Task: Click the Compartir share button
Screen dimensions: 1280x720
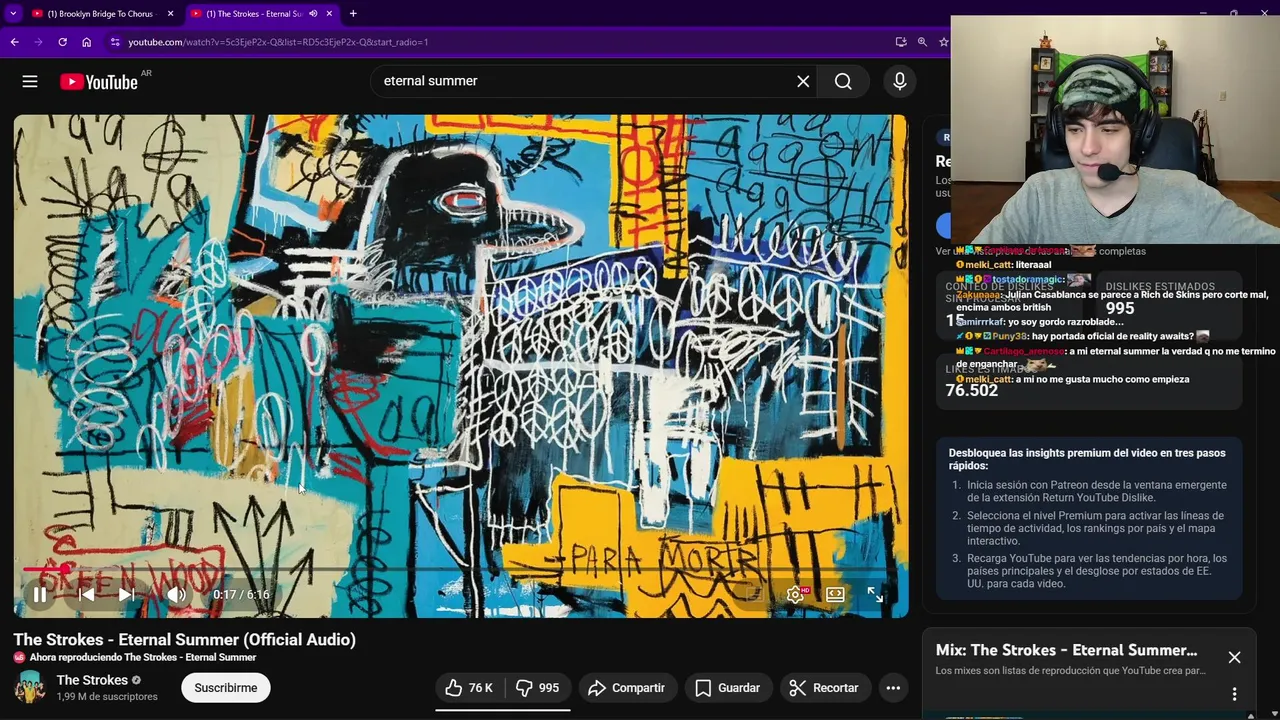Action: [x=626, y=688]
